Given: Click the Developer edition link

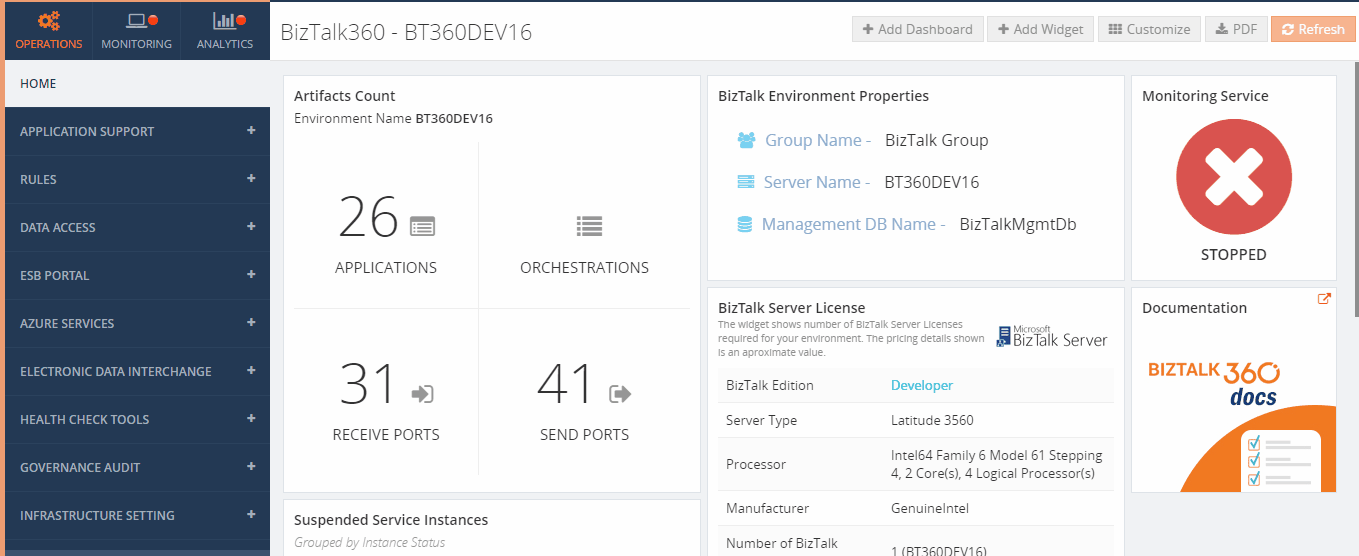Looking at the screenshot, I should pos(922,385).
